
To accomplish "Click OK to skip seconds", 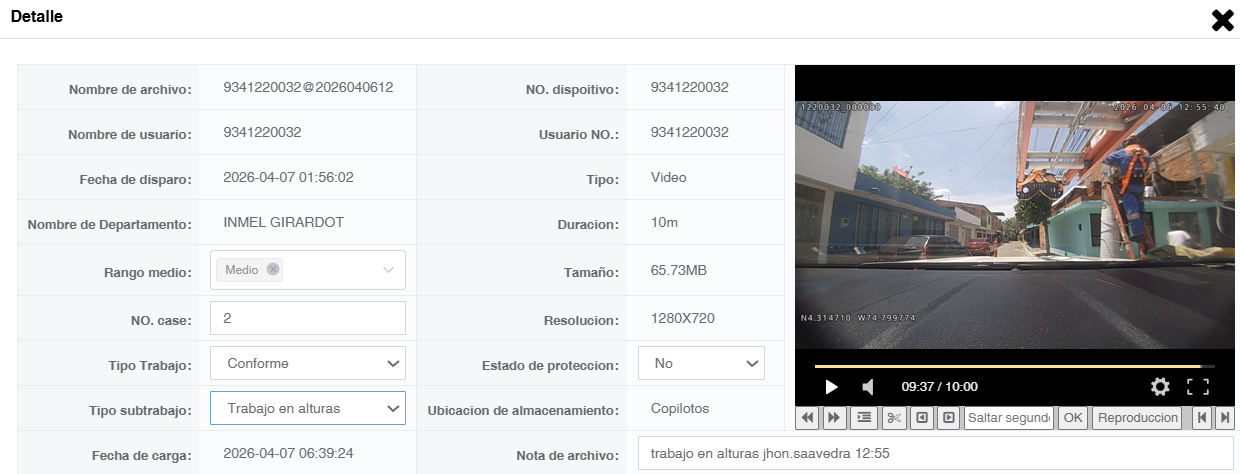I will pos(1073,417).
